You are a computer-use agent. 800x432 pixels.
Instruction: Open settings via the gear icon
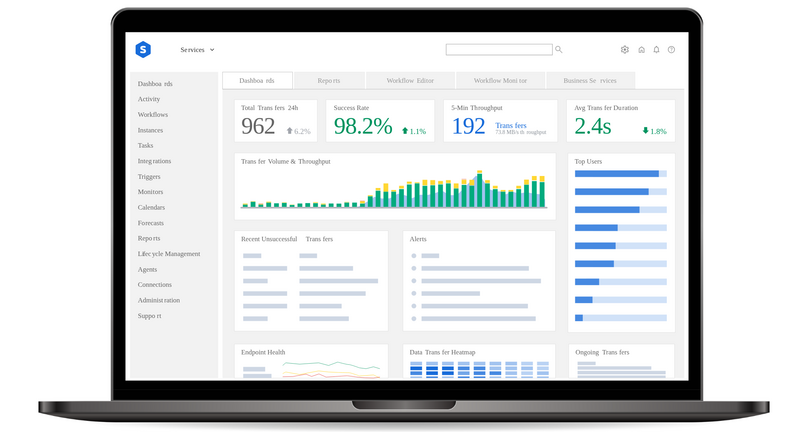click(624, 49)
